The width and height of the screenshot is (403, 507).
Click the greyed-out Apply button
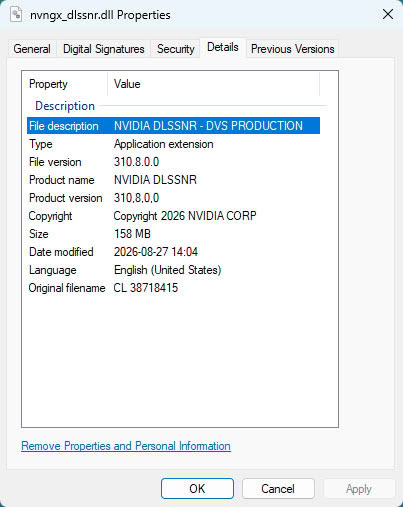pos(359,489)
